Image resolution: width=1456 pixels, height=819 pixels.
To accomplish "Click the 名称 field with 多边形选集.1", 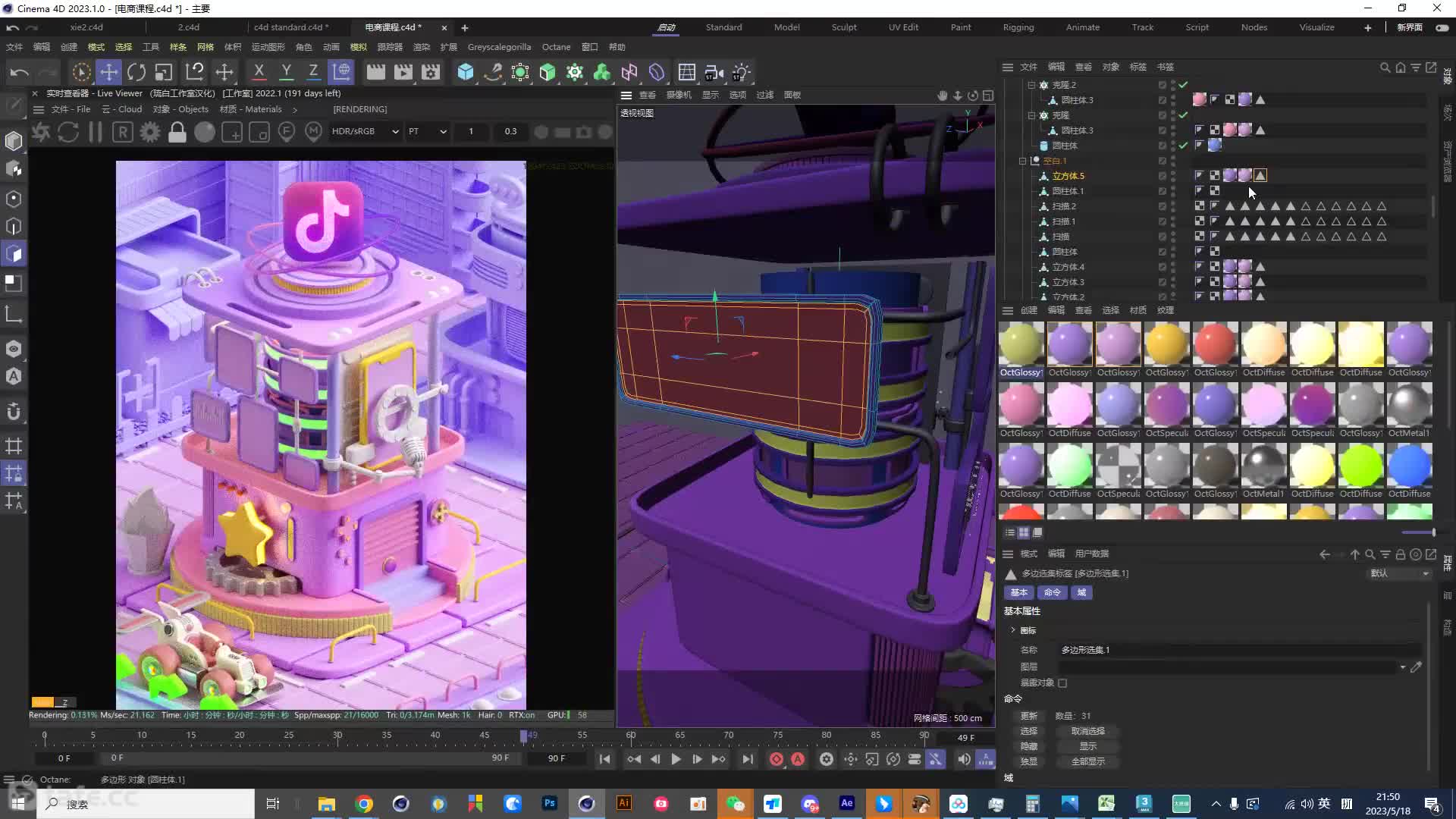I will point(1239,650).
